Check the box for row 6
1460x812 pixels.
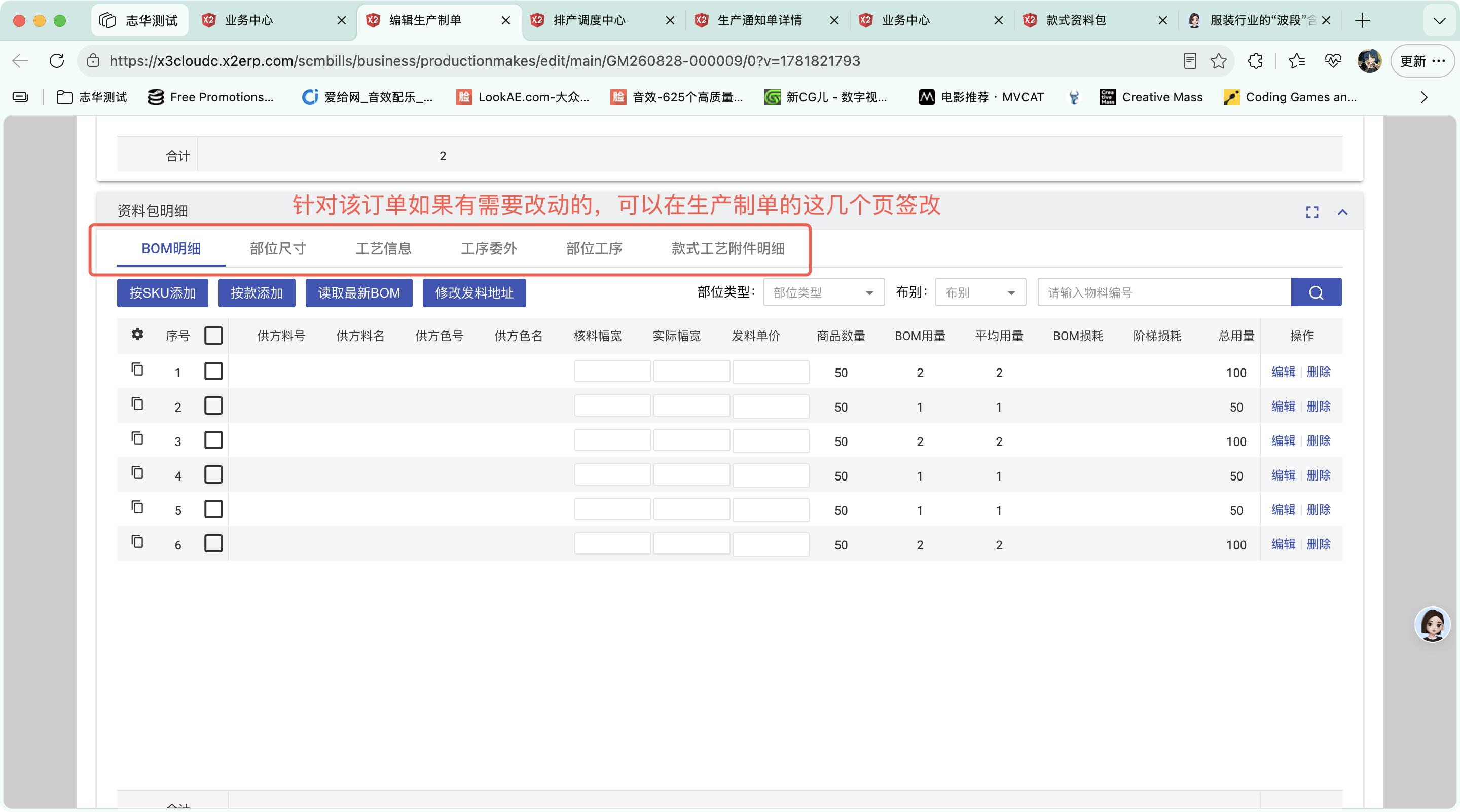coord(213,544)
